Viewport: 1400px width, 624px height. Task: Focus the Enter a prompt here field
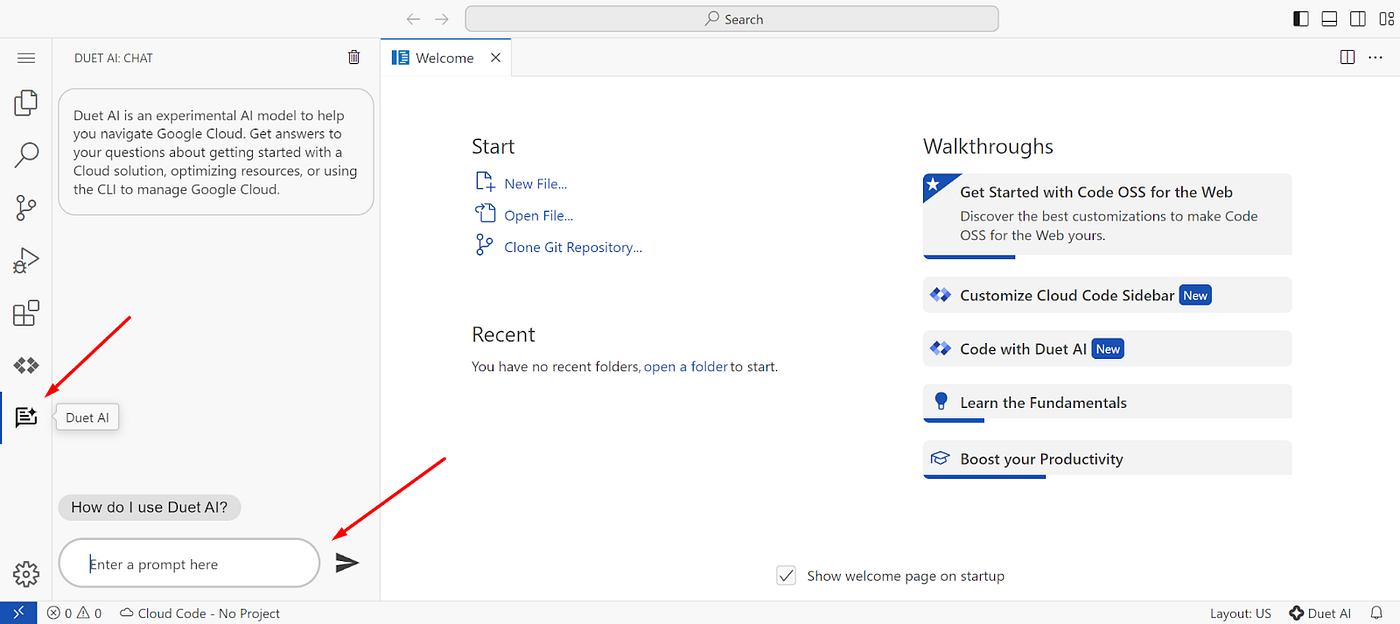point(189,564)
